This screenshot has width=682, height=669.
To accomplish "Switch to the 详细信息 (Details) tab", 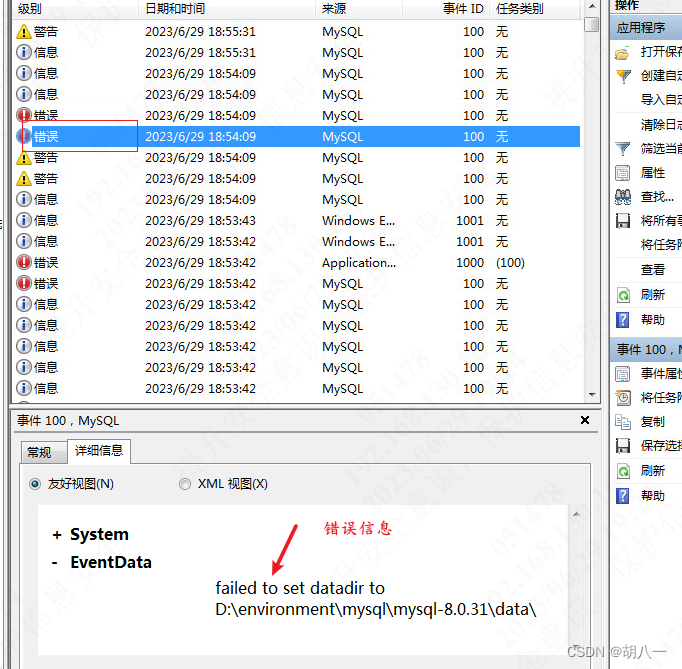I will pyautogui.click(x=99, y=451).
